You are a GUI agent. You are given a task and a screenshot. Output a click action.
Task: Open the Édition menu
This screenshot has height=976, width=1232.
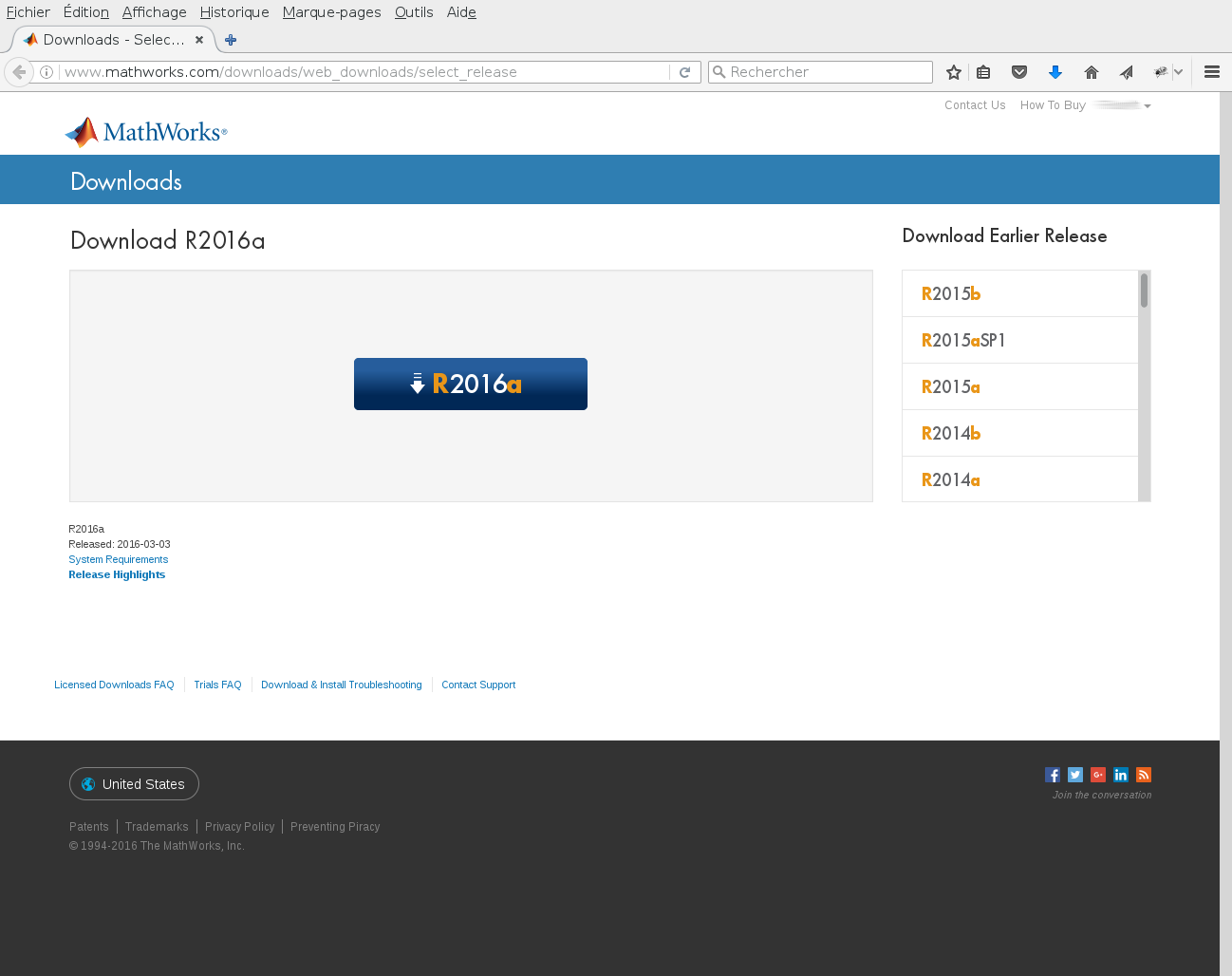(x=86, y=12)
